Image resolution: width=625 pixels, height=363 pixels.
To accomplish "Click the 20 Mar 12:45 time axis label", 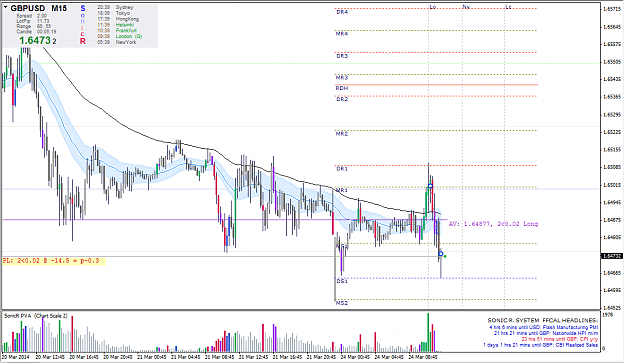I will point(50,357).
